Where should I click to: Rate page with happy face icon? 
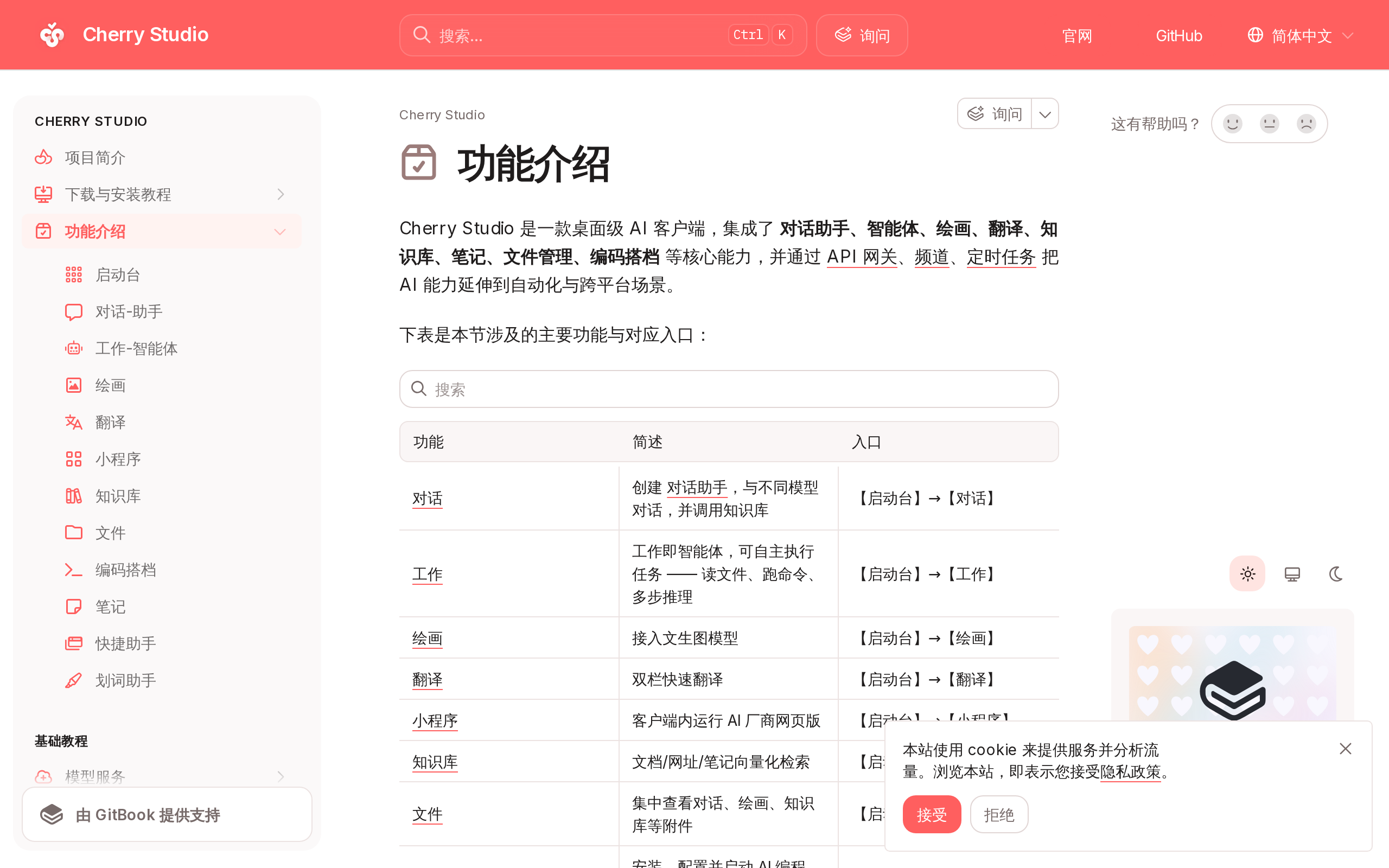(x=1232, y=124)
